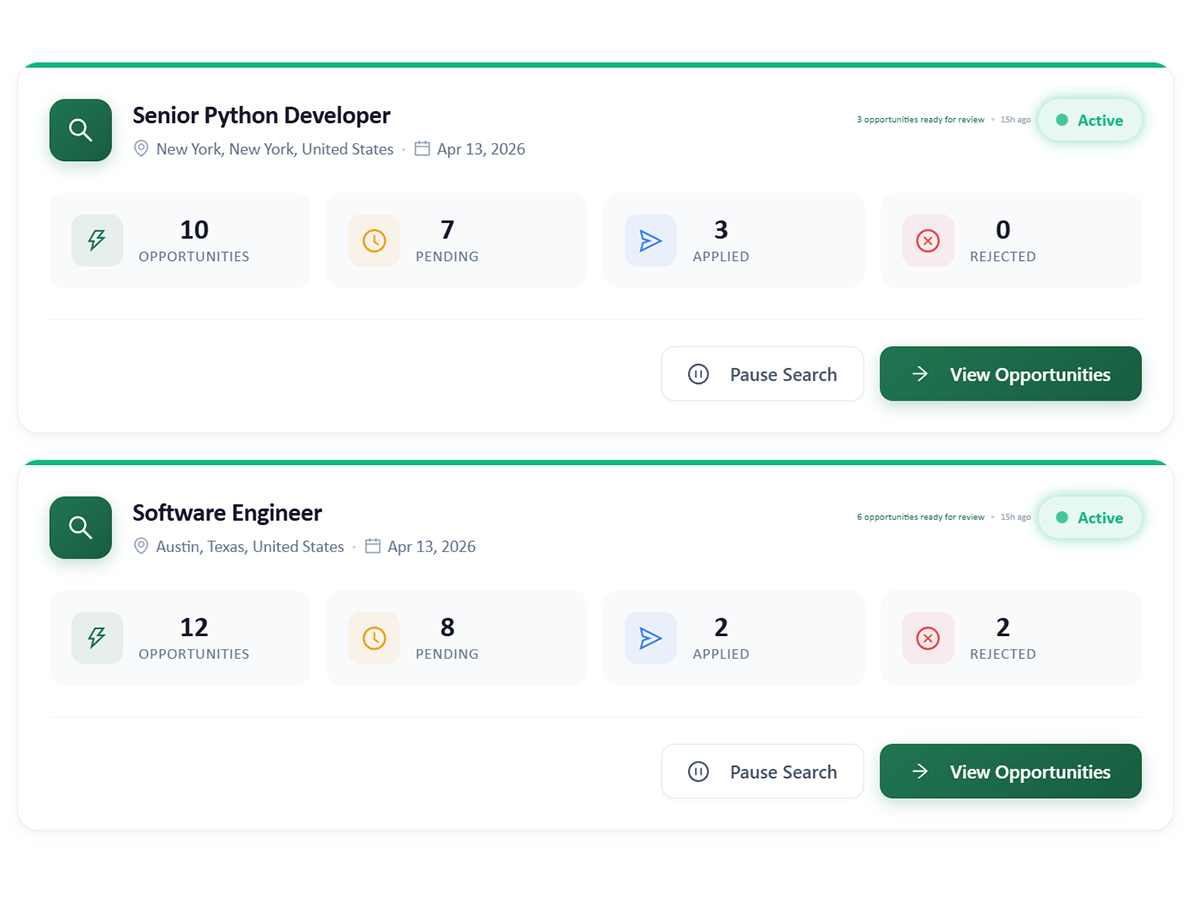1200x900 pixels.
Task: Pause the Software Engineer search
Action: (x=762, y=771)
